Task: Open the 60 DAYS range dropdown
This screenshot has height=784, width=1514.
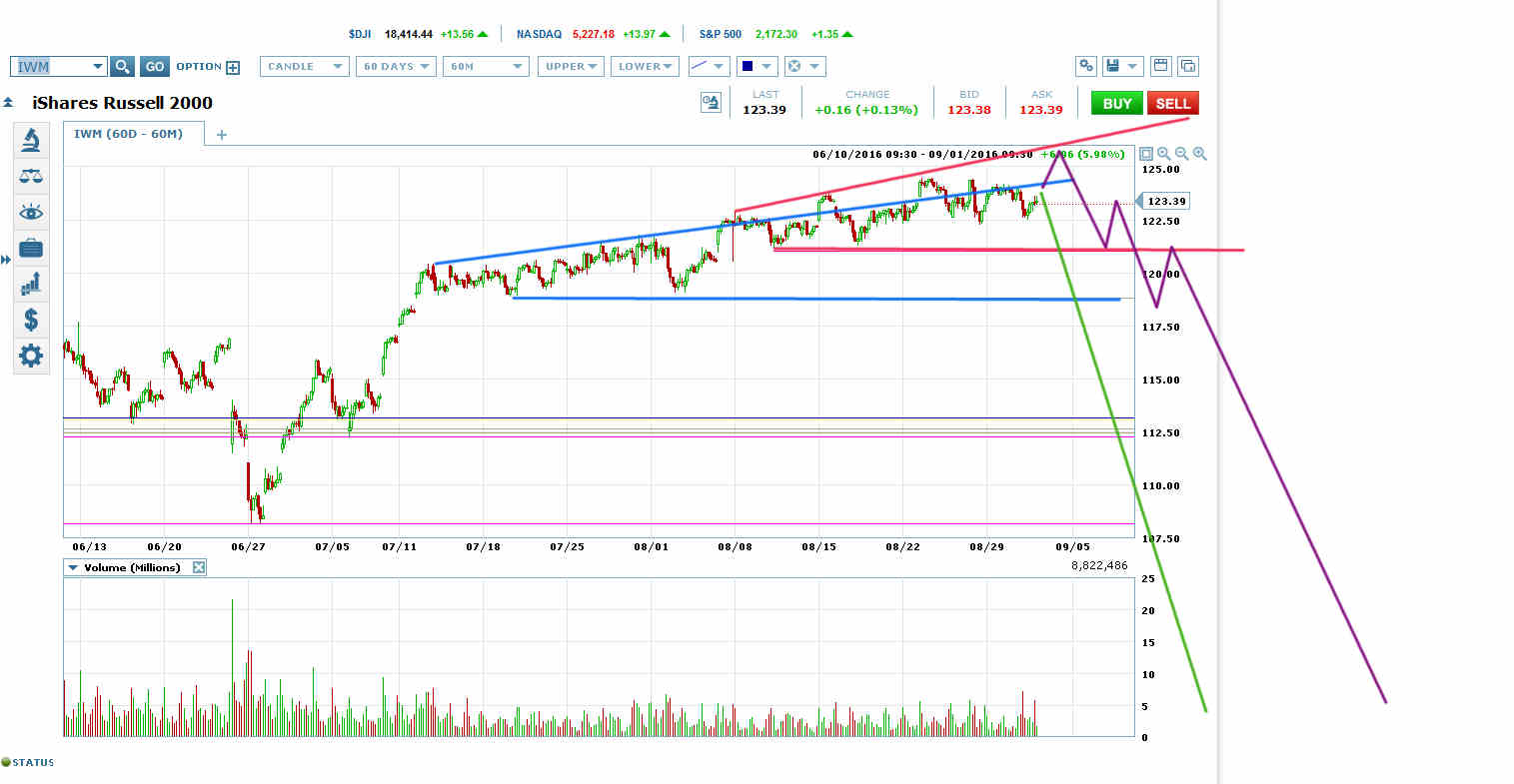Action: coord(396,67)
